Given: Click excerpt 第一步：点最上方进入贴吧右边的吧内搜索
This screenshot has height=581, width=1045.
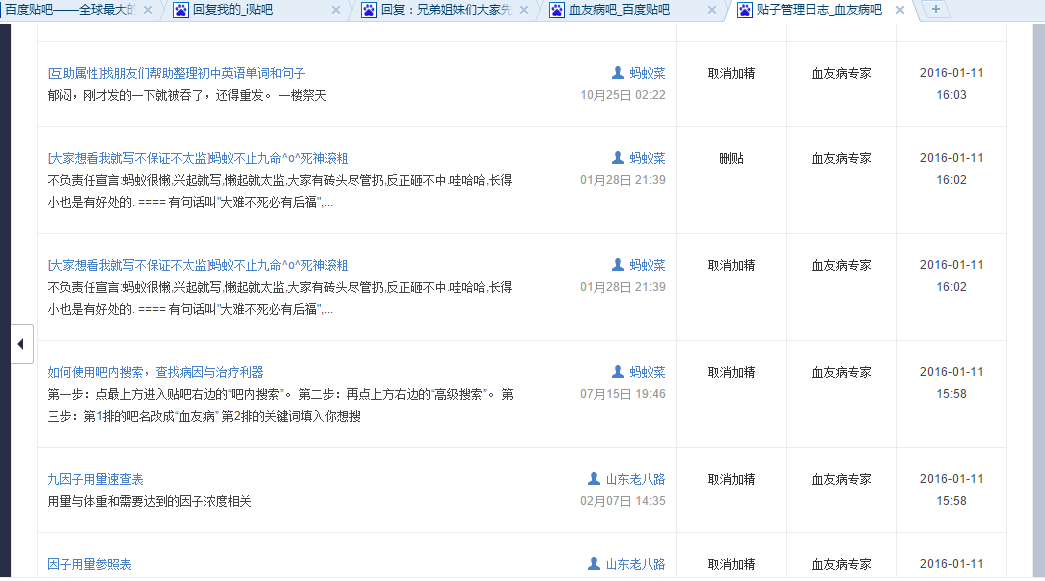Looking at the screenshot, I should (281, 405).
